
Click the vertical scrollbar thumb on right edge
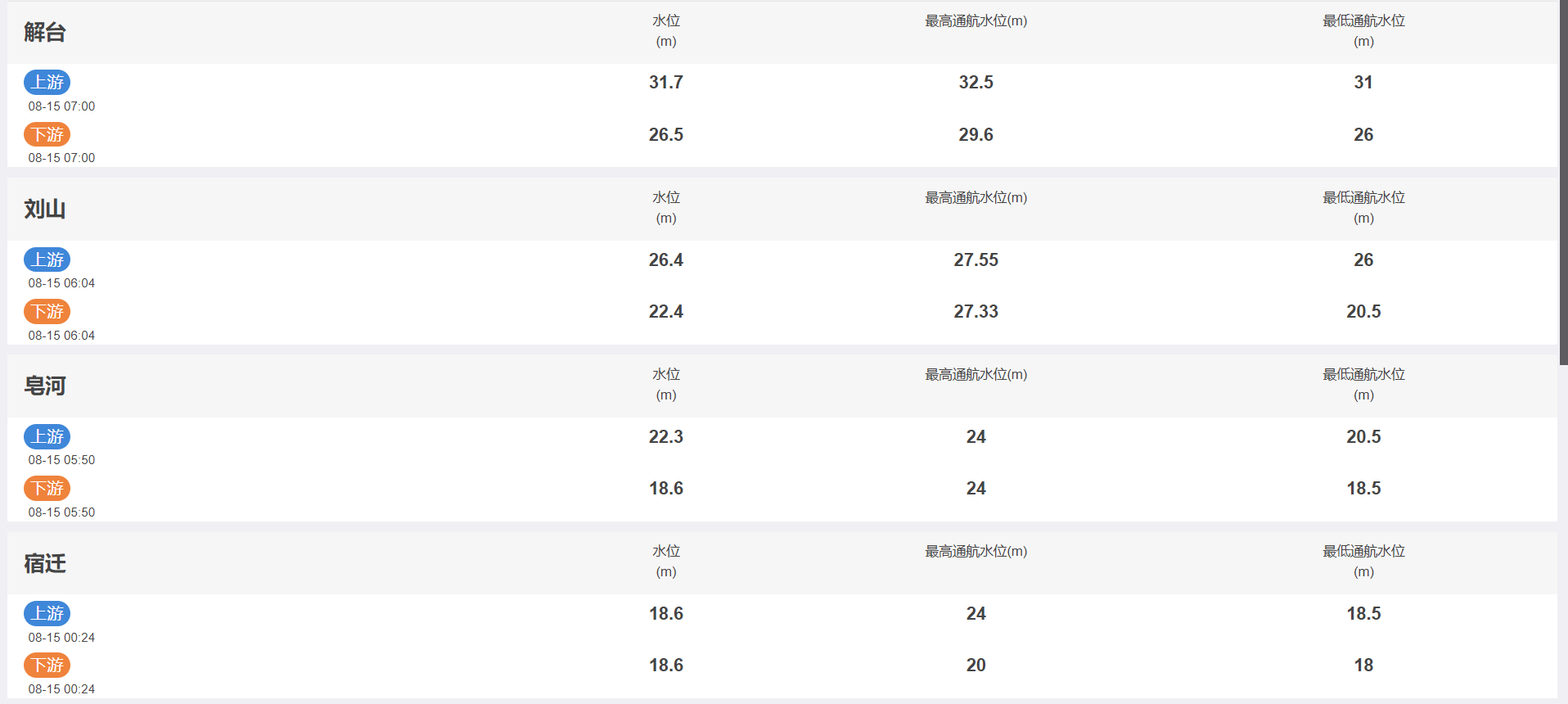point(1563,183)
